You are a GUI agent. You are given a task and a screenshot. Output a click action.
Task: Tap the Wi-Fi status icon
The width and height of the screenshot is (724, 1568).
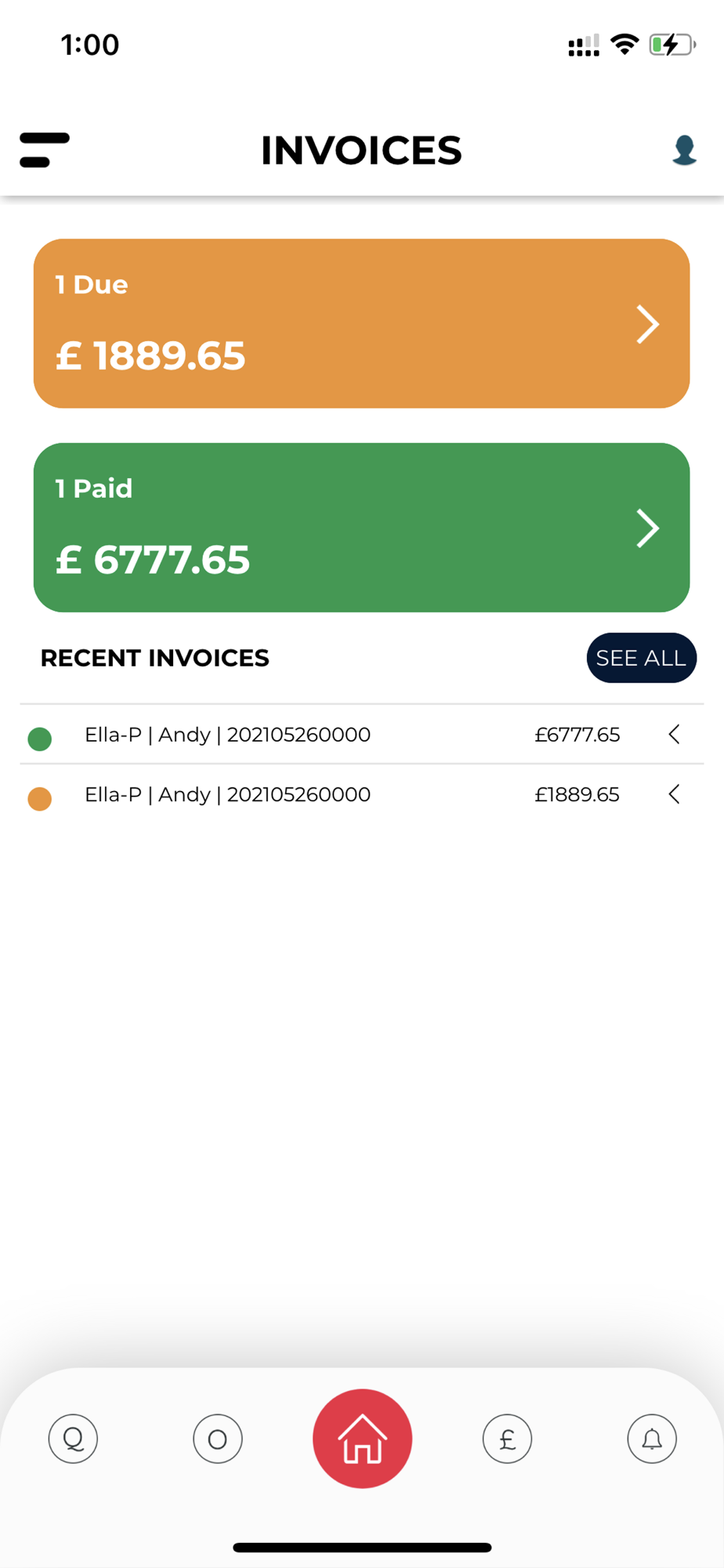click(x=624, y=45)
